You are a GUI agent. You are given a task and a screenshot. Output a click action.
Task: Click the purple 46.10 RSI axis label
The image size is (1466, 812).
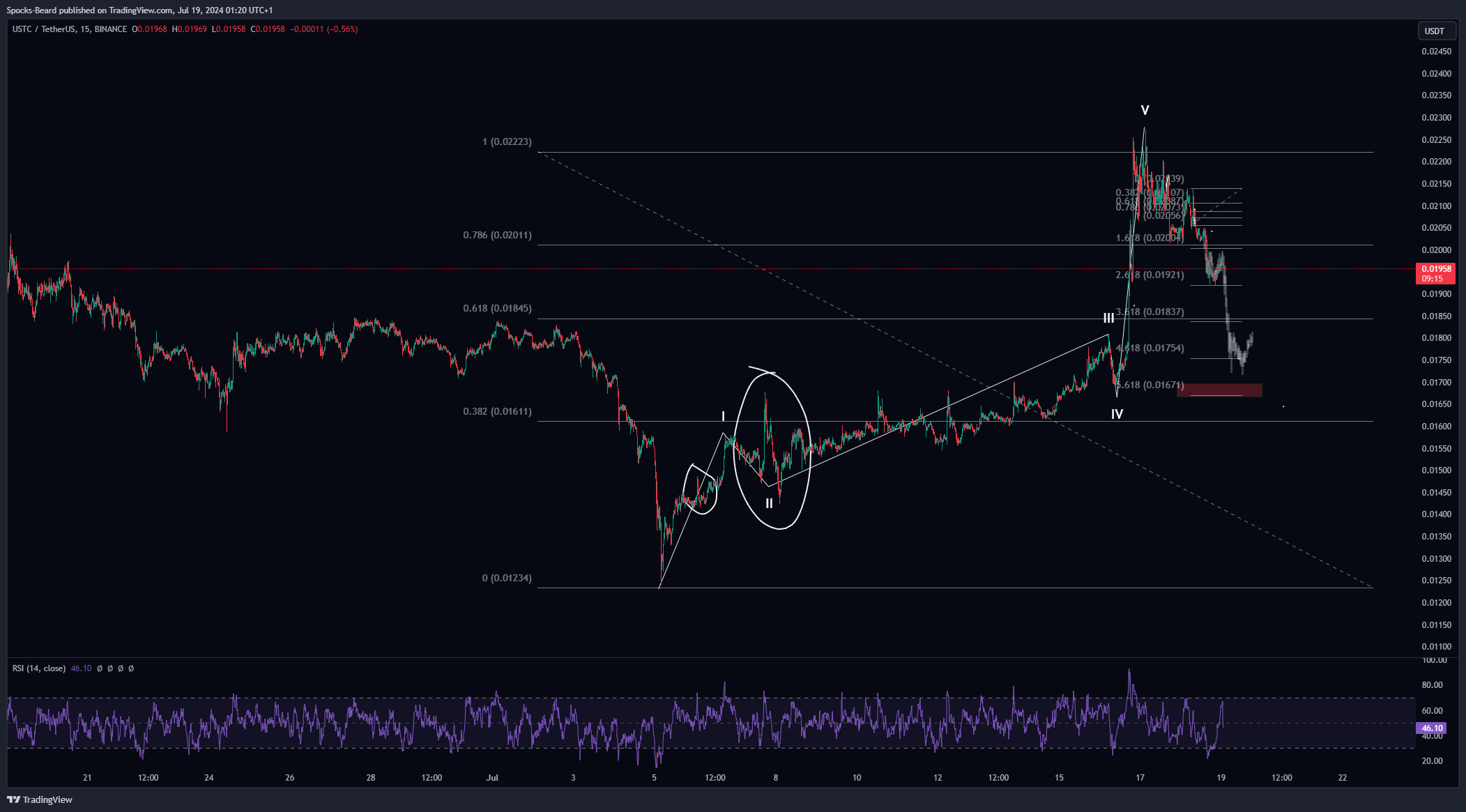1431,728
